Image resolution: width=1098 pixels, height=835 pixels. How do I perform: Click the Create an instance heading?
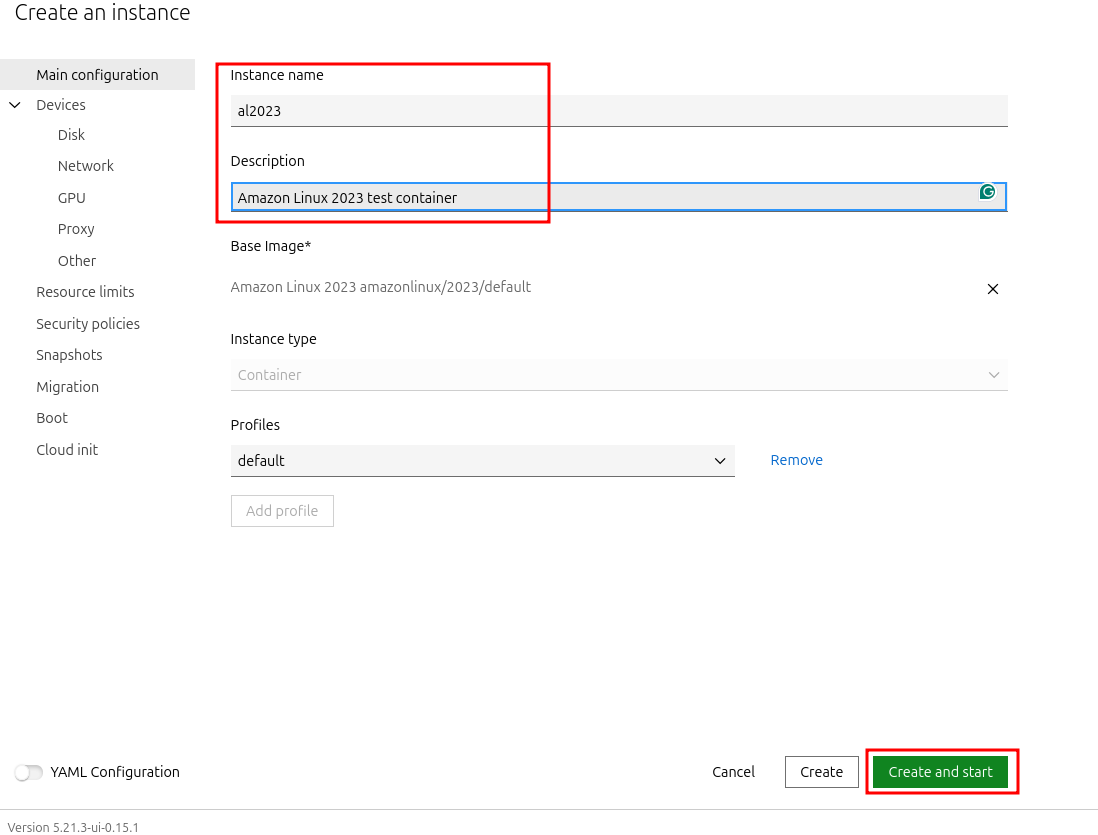(x=102, y=13)
